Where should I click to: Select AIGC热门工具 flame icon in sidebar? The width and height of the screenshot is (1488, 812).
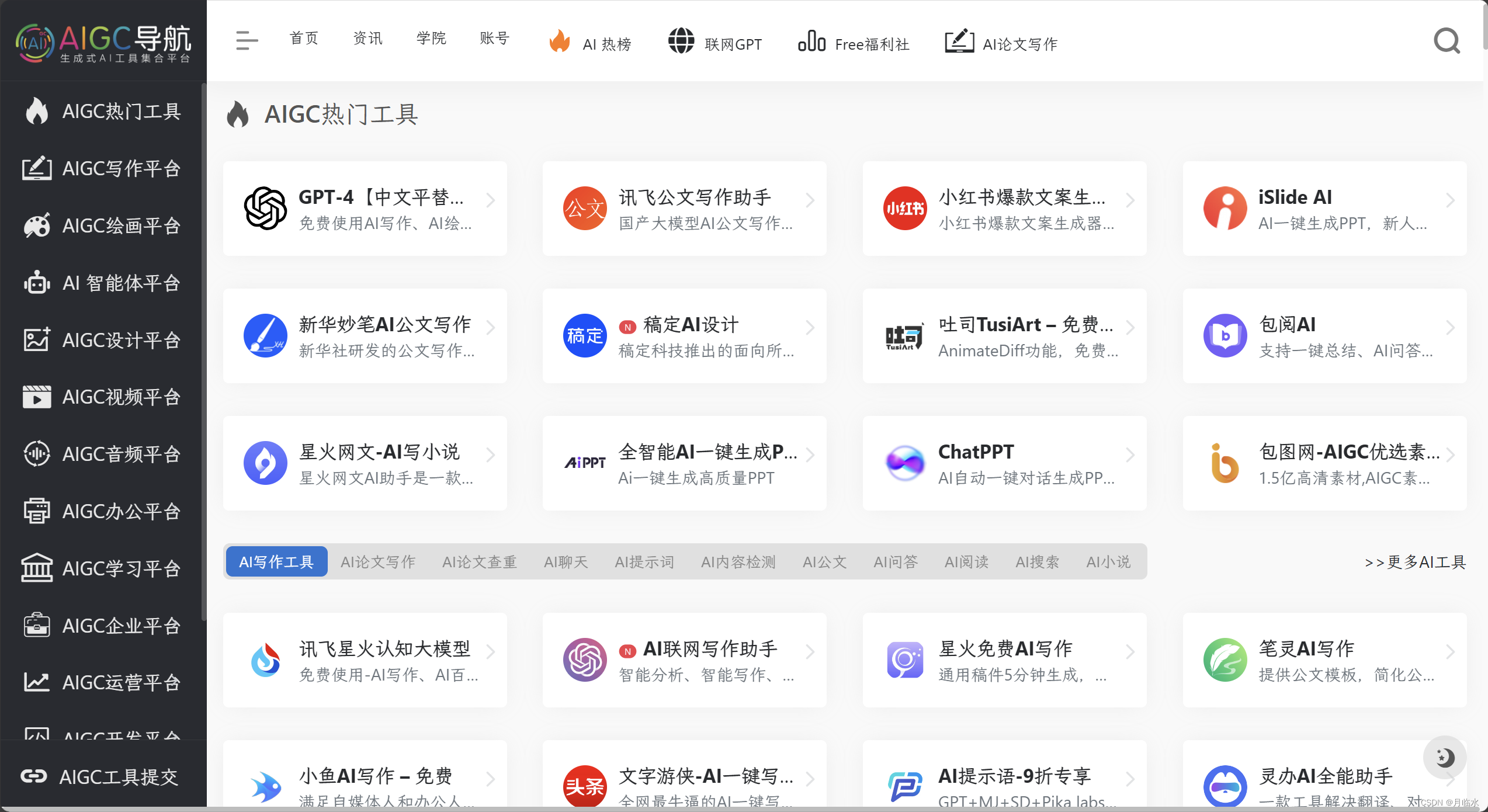pos(37,111)
